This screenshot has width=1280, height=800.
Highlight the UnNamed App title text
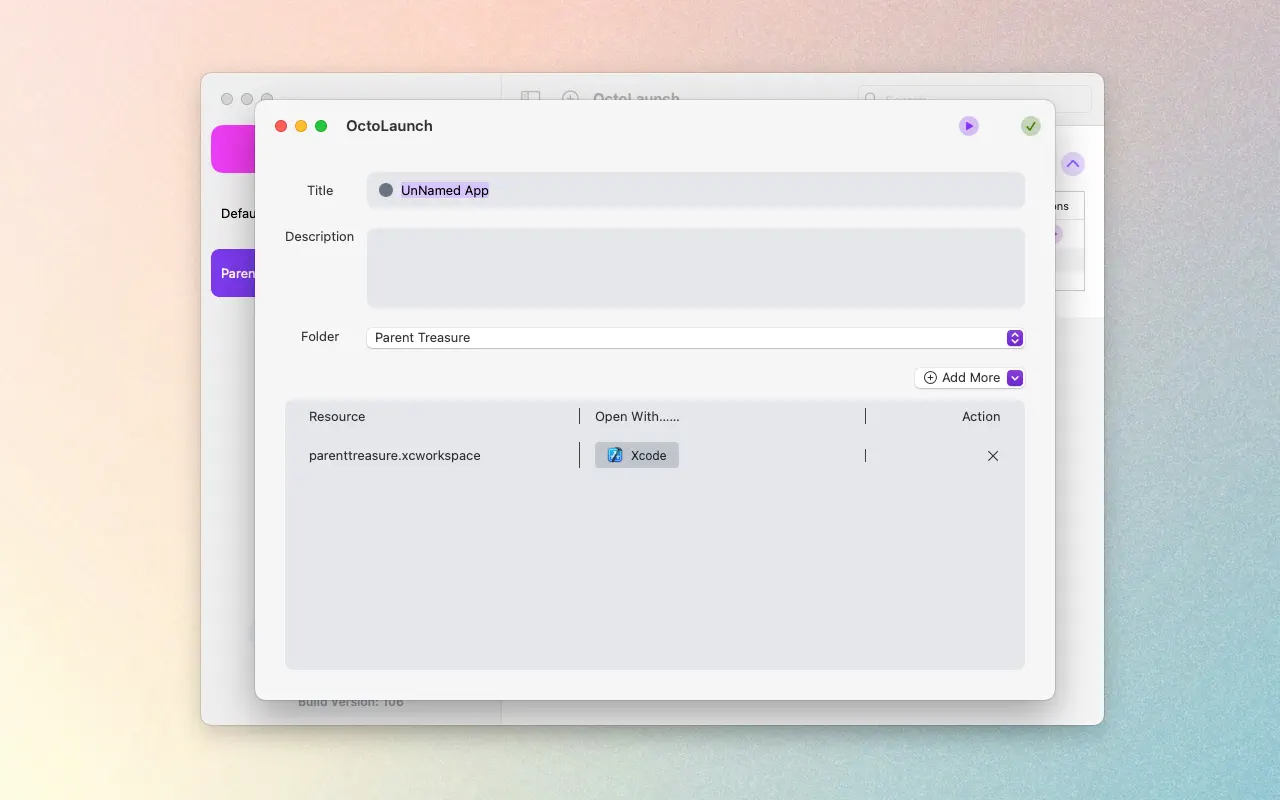tap(444, 189)
